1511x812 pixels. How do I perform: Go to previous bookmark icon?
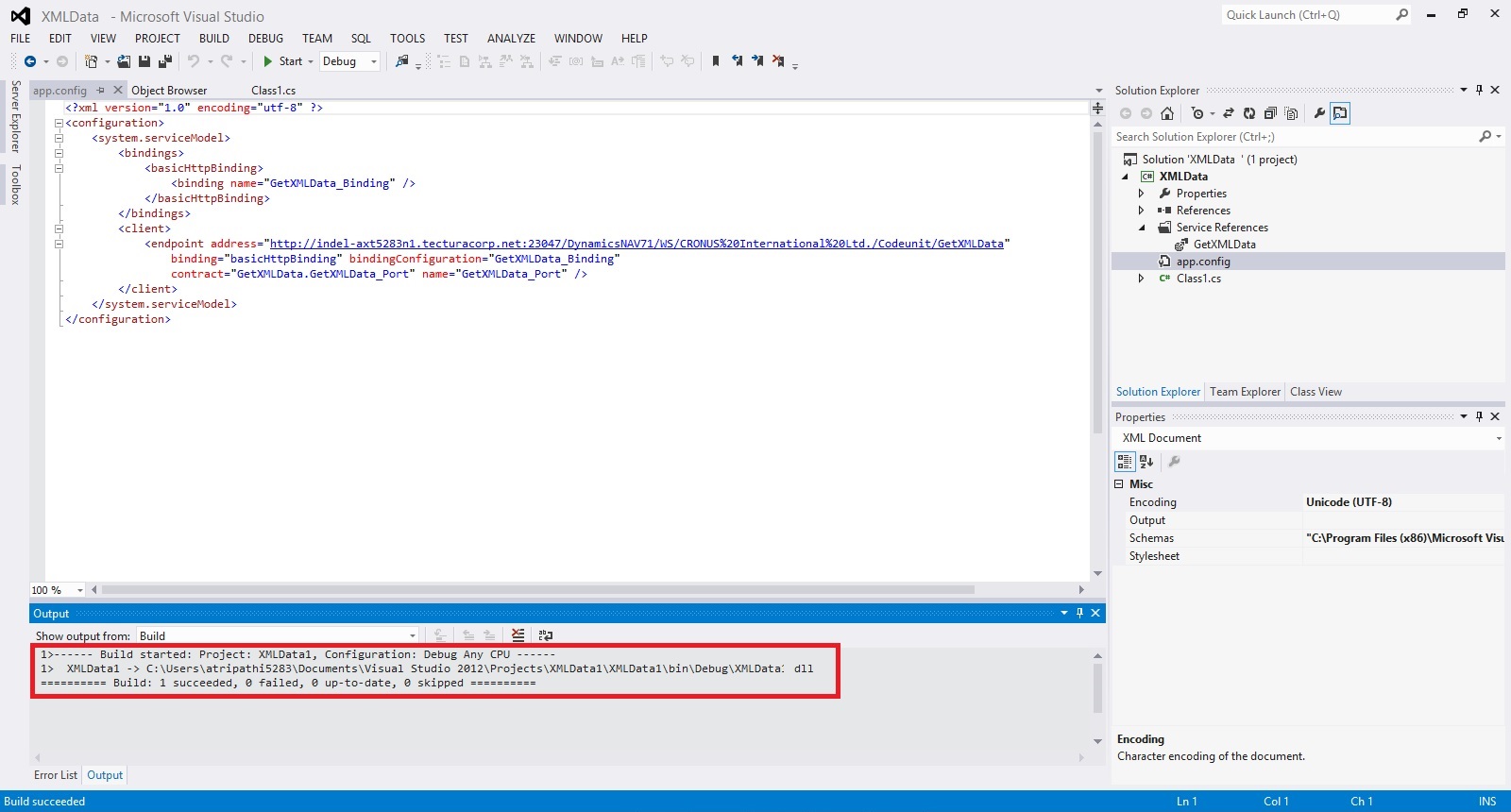tap(737, 61)
